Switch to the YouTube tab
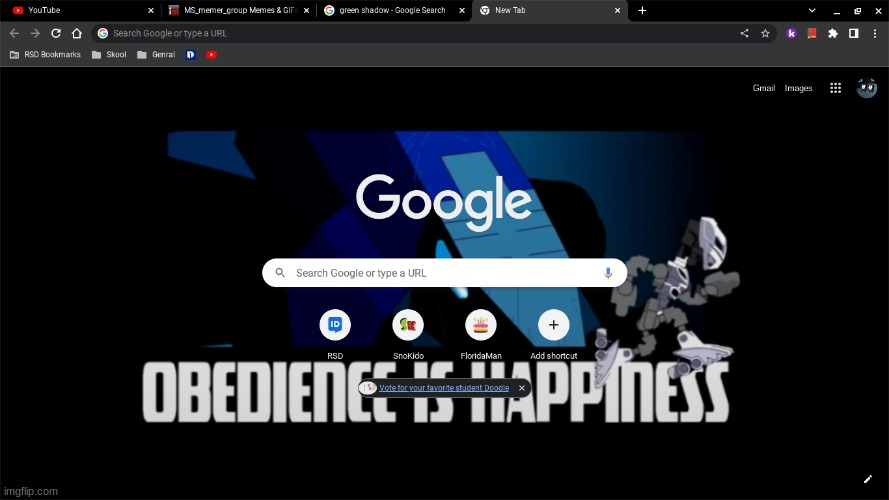This screenshot has height=500, width=889. coord(79,10)
